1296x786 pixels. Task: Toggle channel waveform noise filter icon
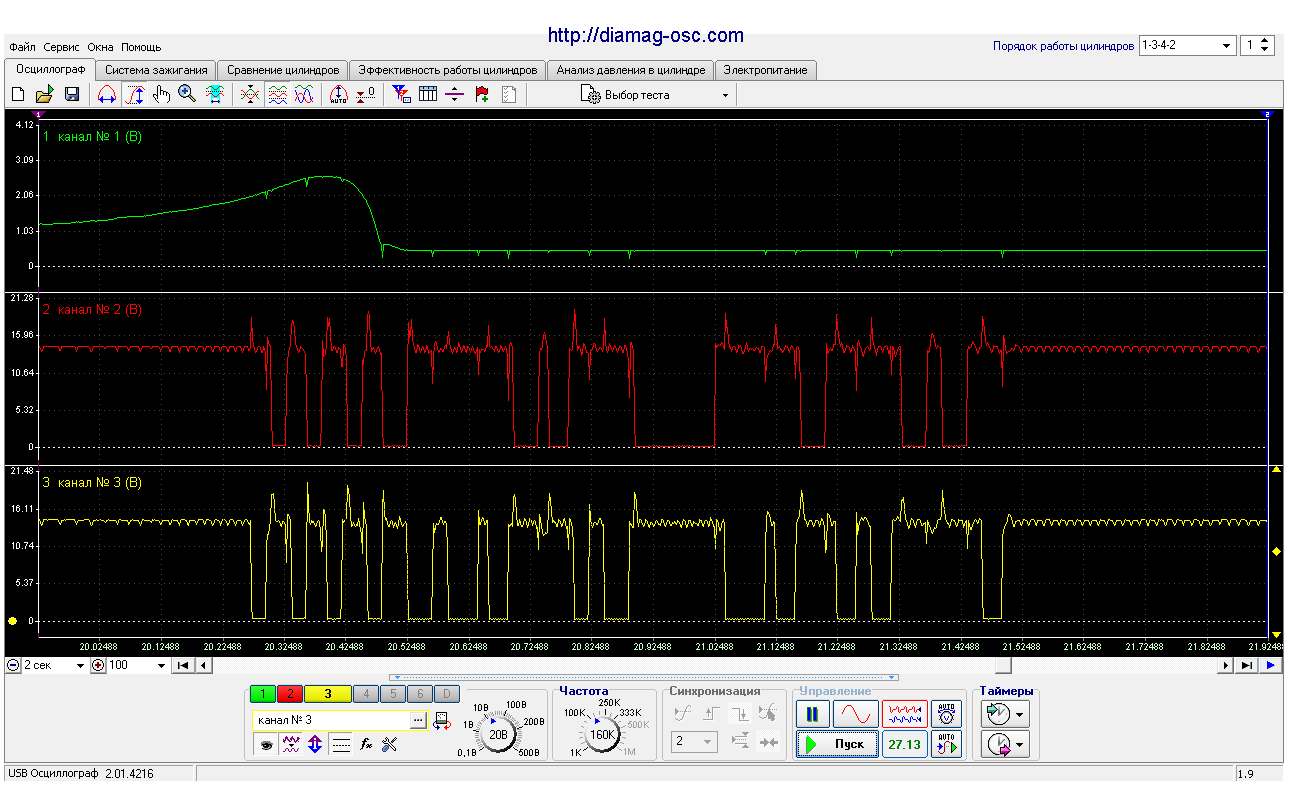click(x=290, y=744)
